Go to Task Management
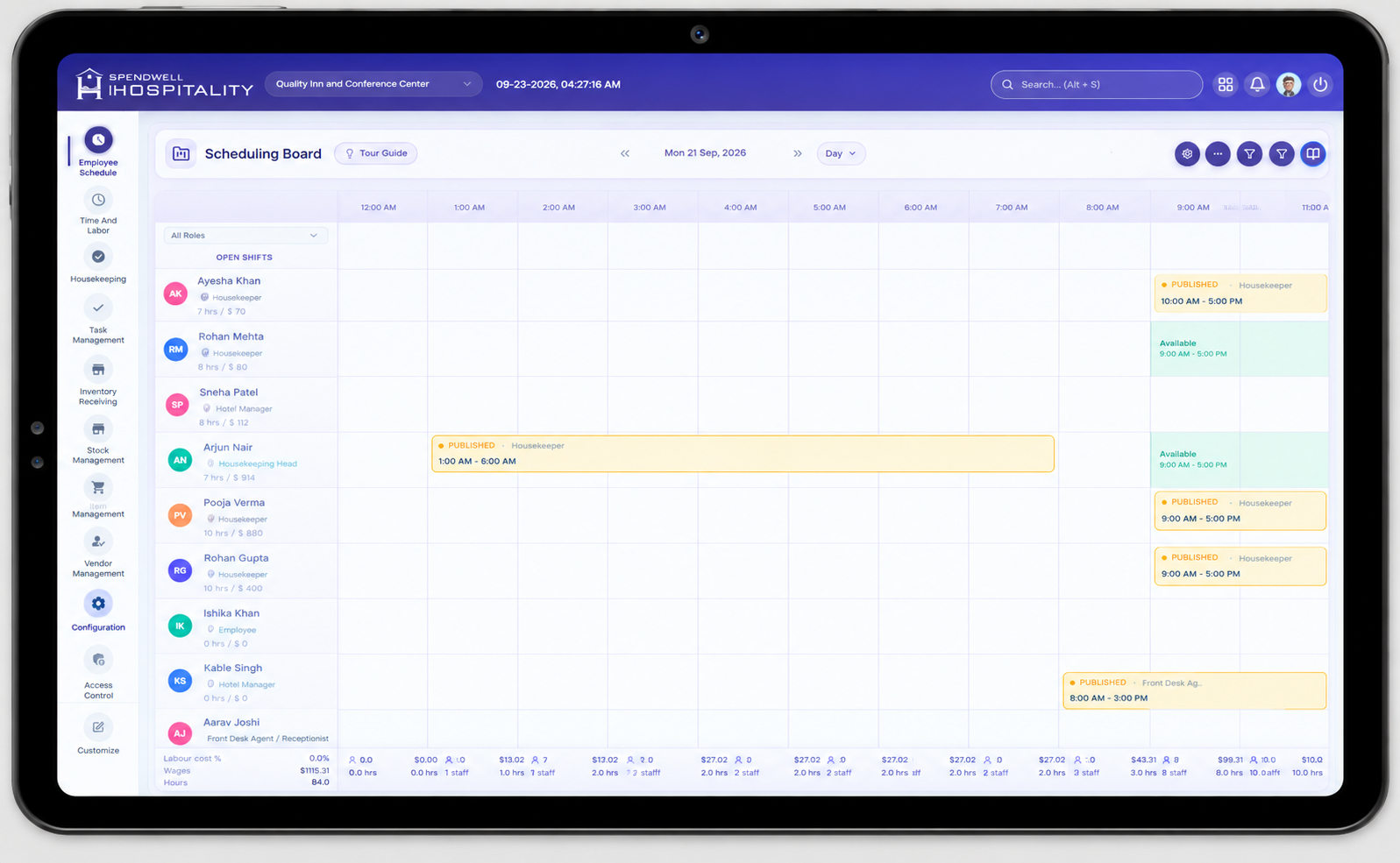This screenshot has width=1400, height=863. 98,320
